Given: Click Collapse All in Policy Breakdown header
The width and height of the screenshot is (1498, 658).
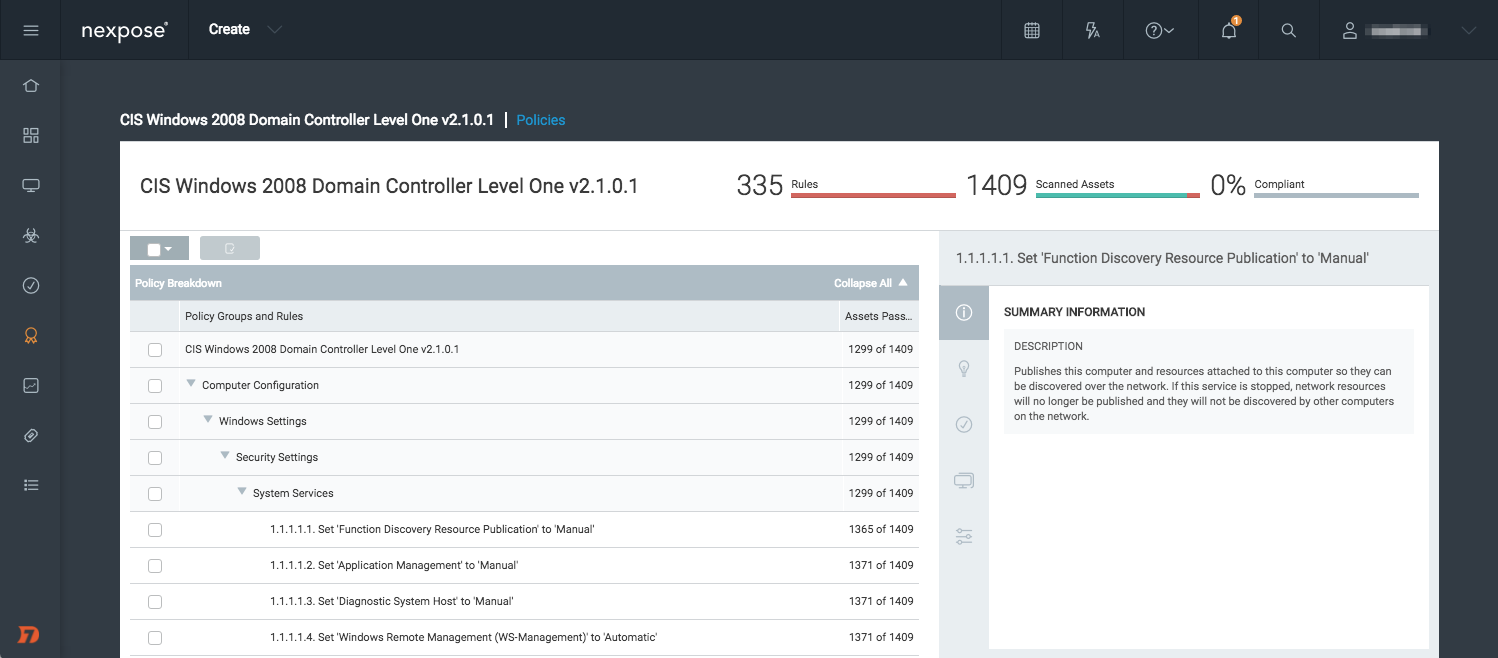Looking at the screenshot, I should click(x=870, y=283).
